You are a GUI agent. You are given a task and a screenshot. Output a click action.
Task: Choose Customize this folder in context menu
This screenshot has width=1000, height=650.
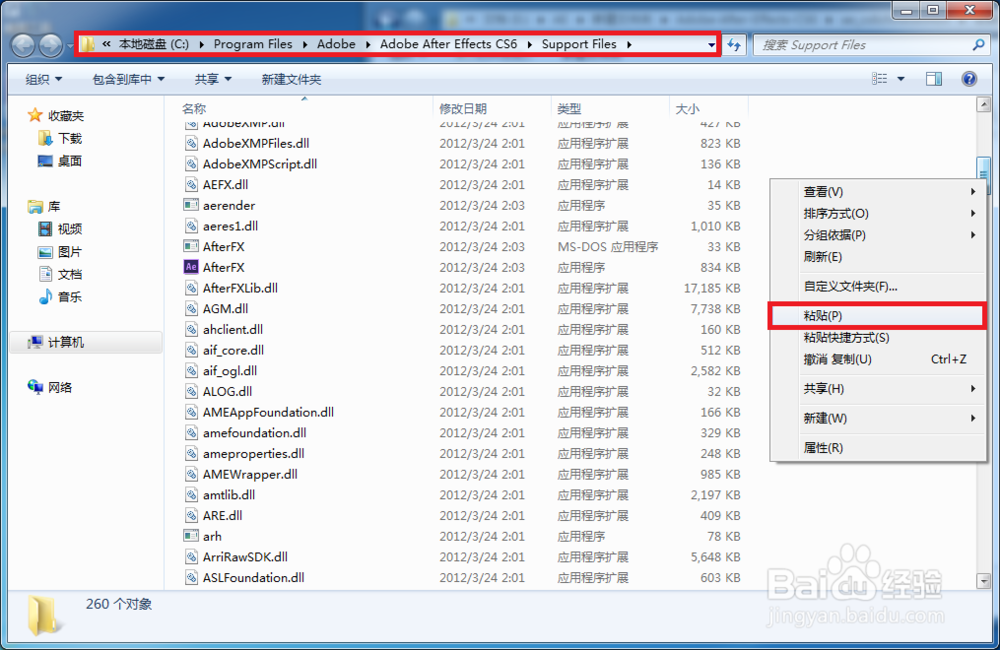(x=878, y=286)
